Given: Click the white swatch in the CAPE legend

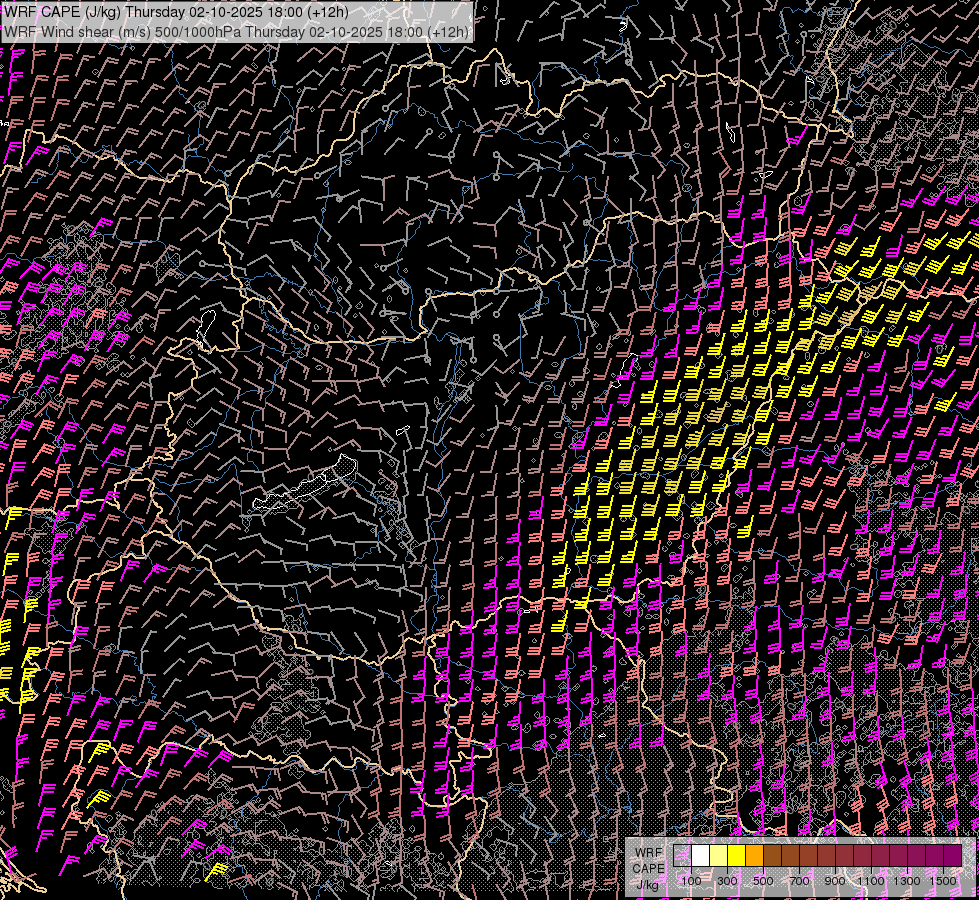Looking at the screenshot, I should 700,856.
